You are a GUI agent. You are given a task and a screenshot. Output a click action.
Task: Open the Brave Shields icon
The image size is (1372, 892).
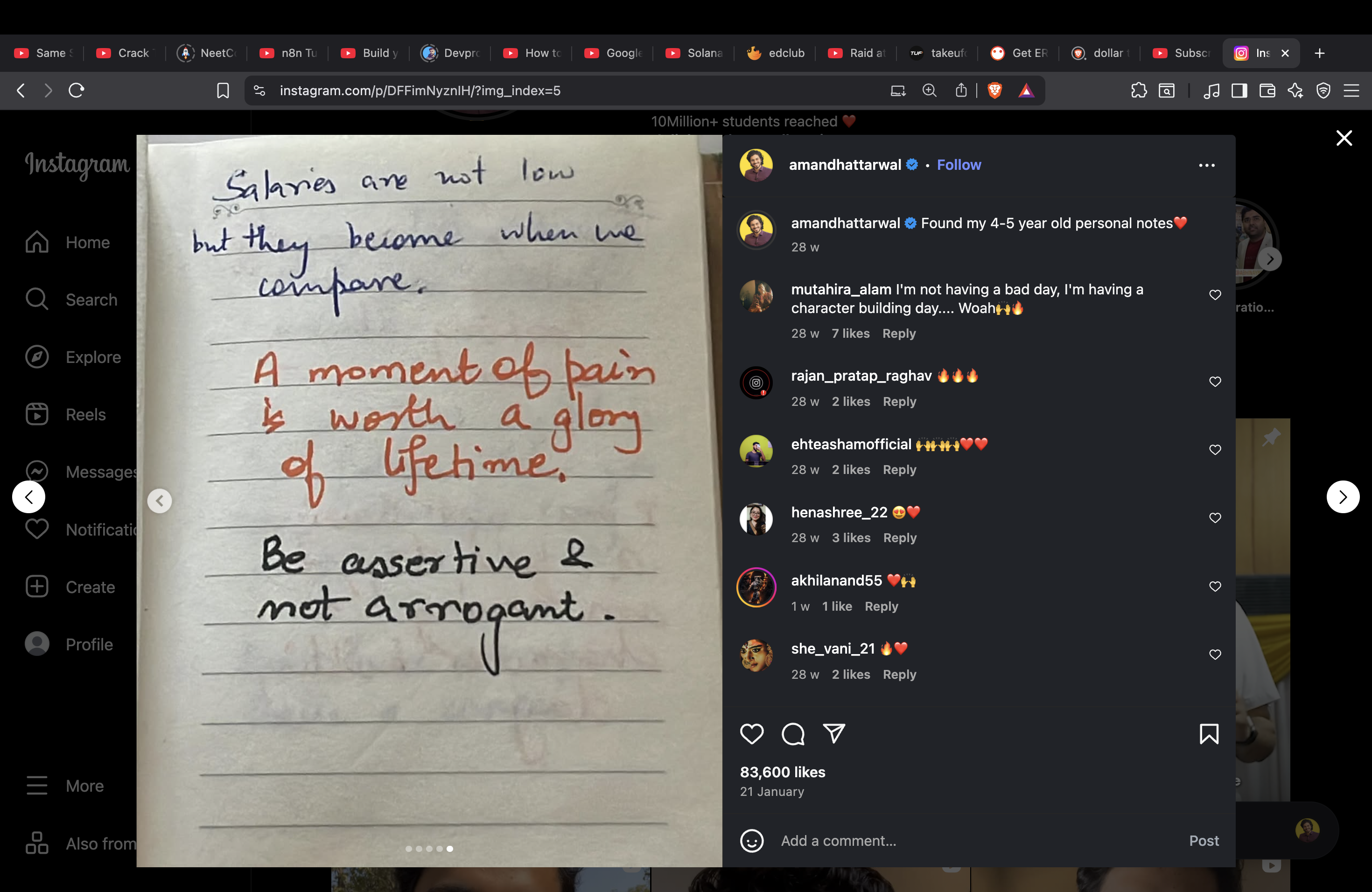(x=994, y=91)
